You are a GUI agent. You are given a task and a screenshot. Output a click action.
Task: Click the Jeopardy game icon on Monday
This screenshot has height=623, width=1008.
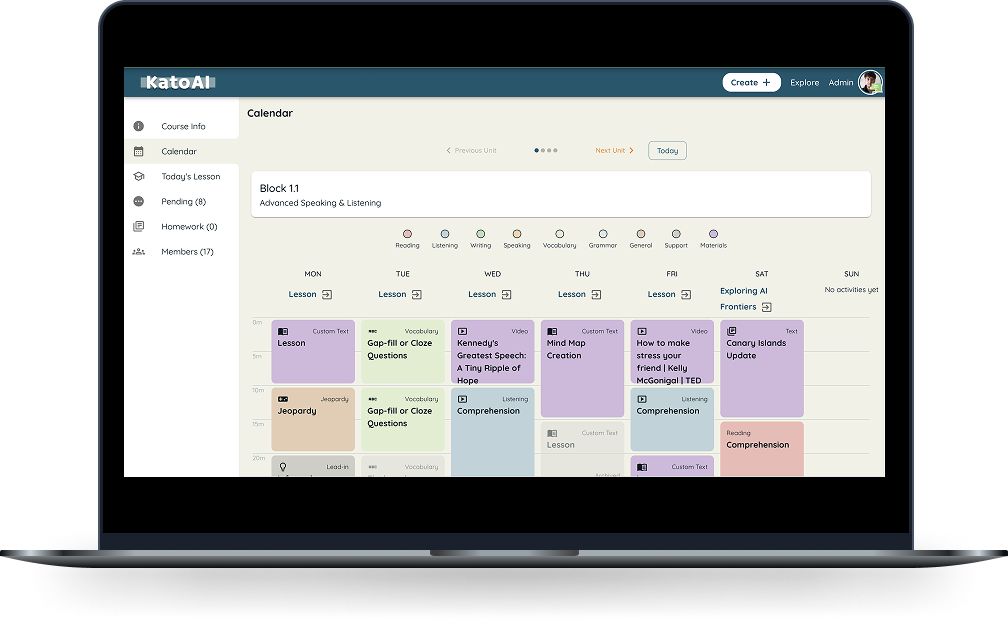(283, 399)
